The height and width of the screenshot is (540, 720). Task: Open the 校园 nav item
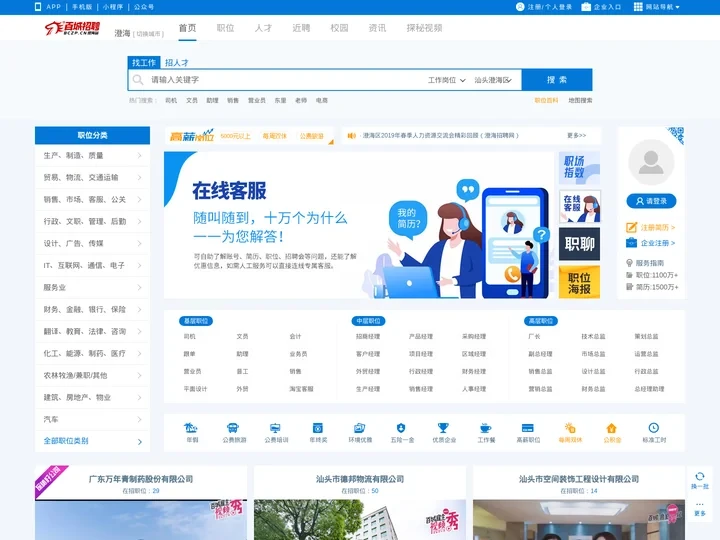click(339, 28)
